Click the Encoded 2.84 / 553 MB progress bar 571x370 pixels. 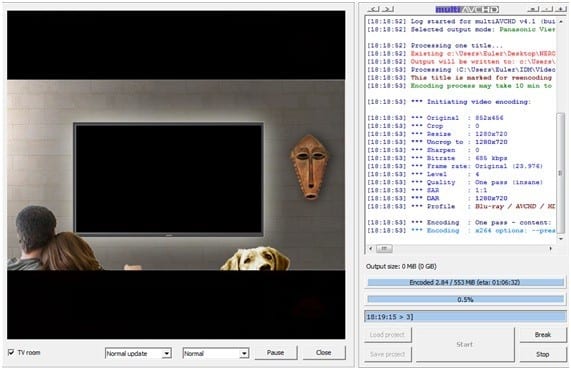pos(465,282)
